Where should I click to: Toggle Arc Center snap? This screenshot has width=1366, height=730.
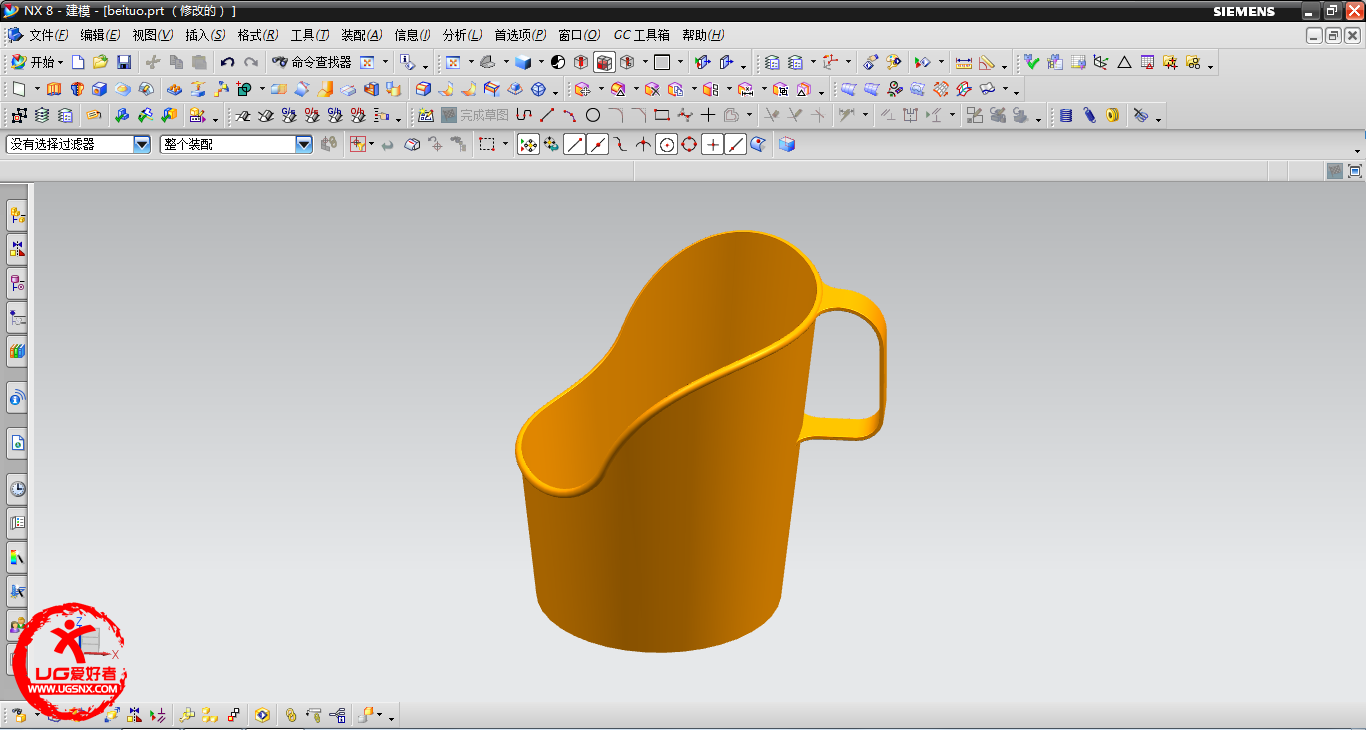[666, 144]
